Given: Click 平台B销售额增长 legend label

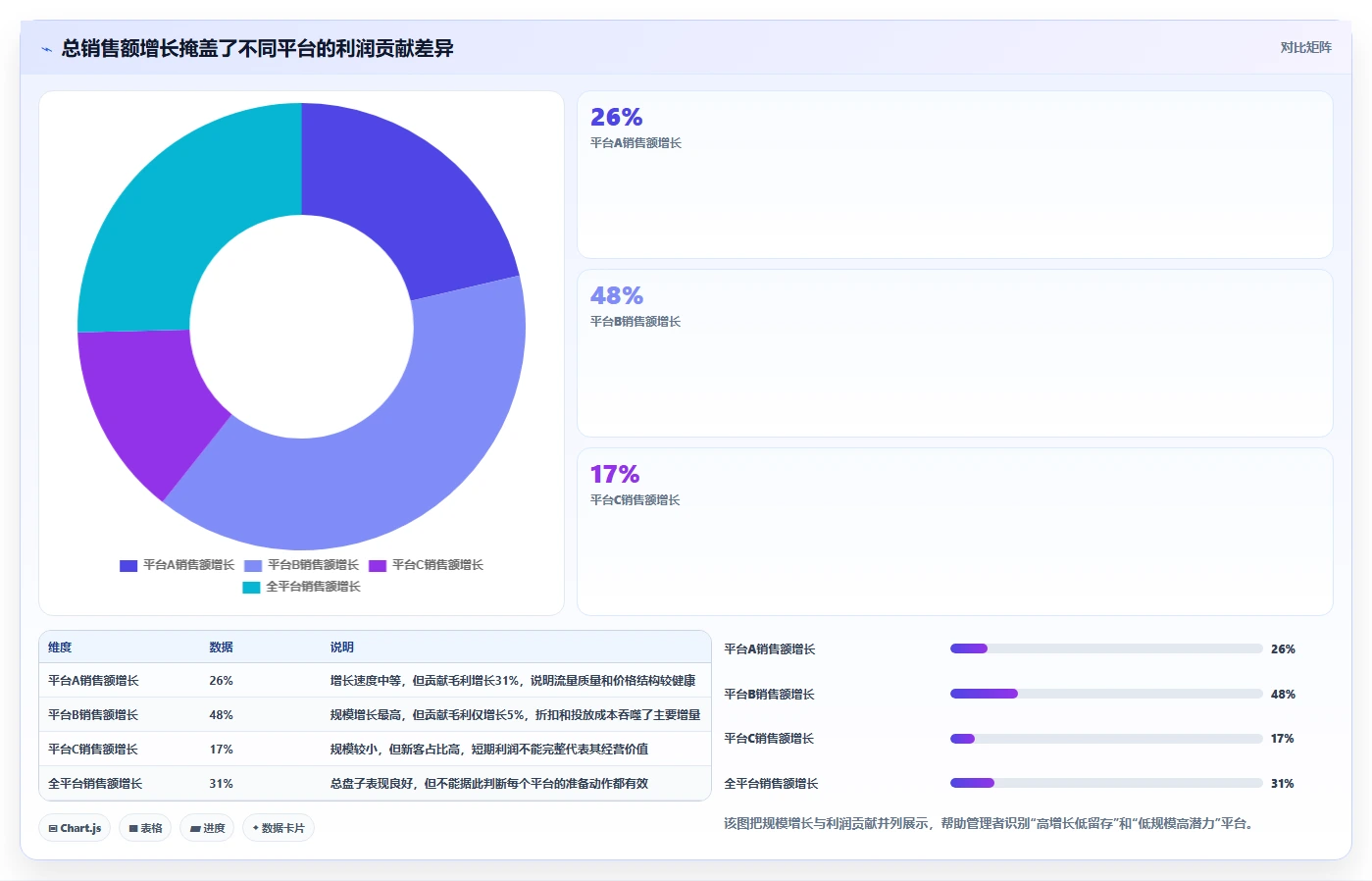Looking at the screenshot, I should (313, 565).
